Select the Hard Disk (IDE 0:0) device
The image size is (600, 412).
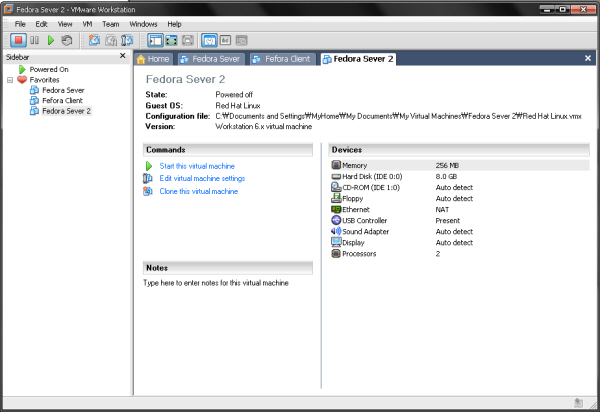(459, 176)
